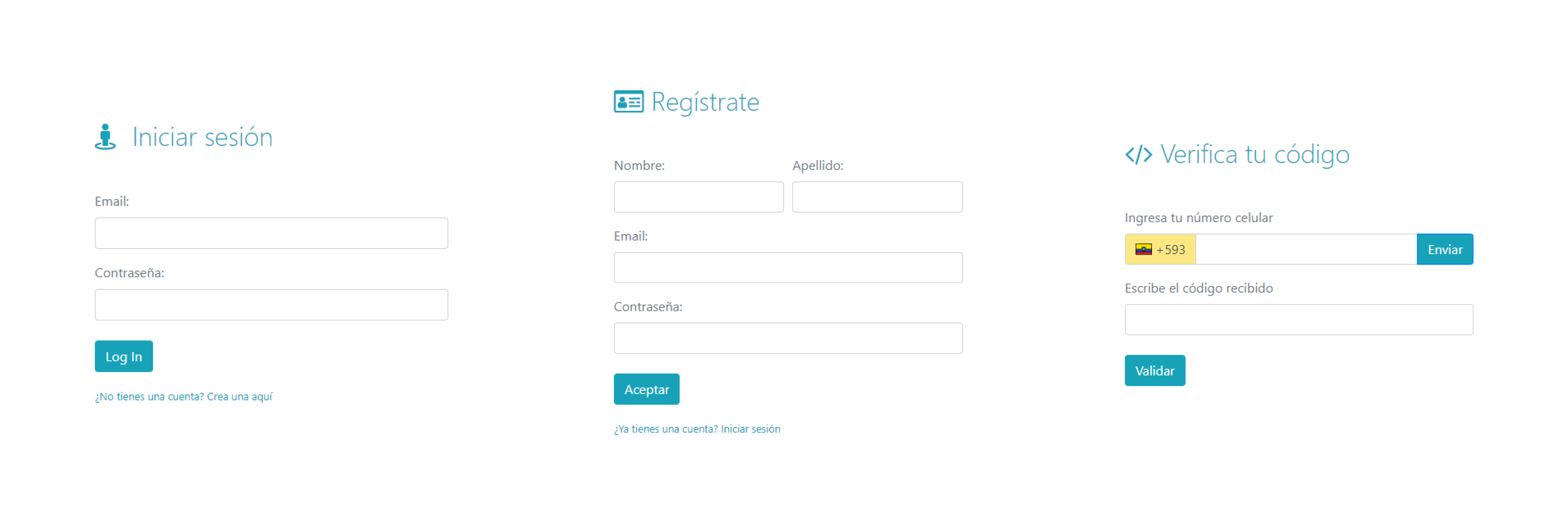Select the Email field in the registration form

788,267
